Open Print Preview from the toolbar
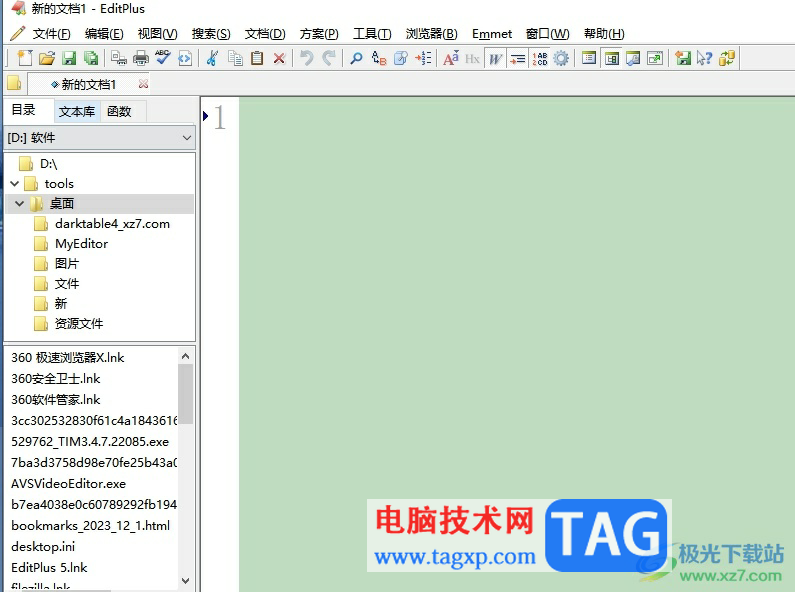795x592 pixels. pos(119,58)
